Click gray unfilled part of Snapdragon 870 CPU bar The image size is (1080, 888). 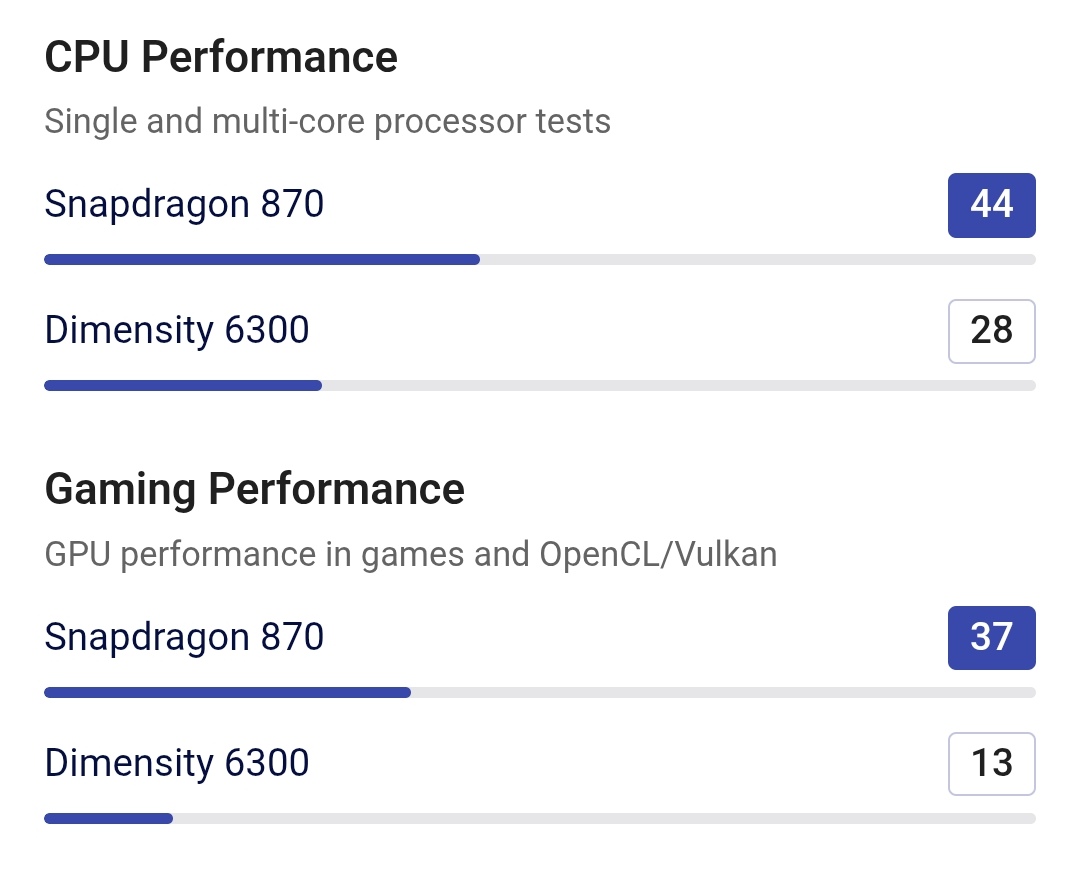coord(757,260)
